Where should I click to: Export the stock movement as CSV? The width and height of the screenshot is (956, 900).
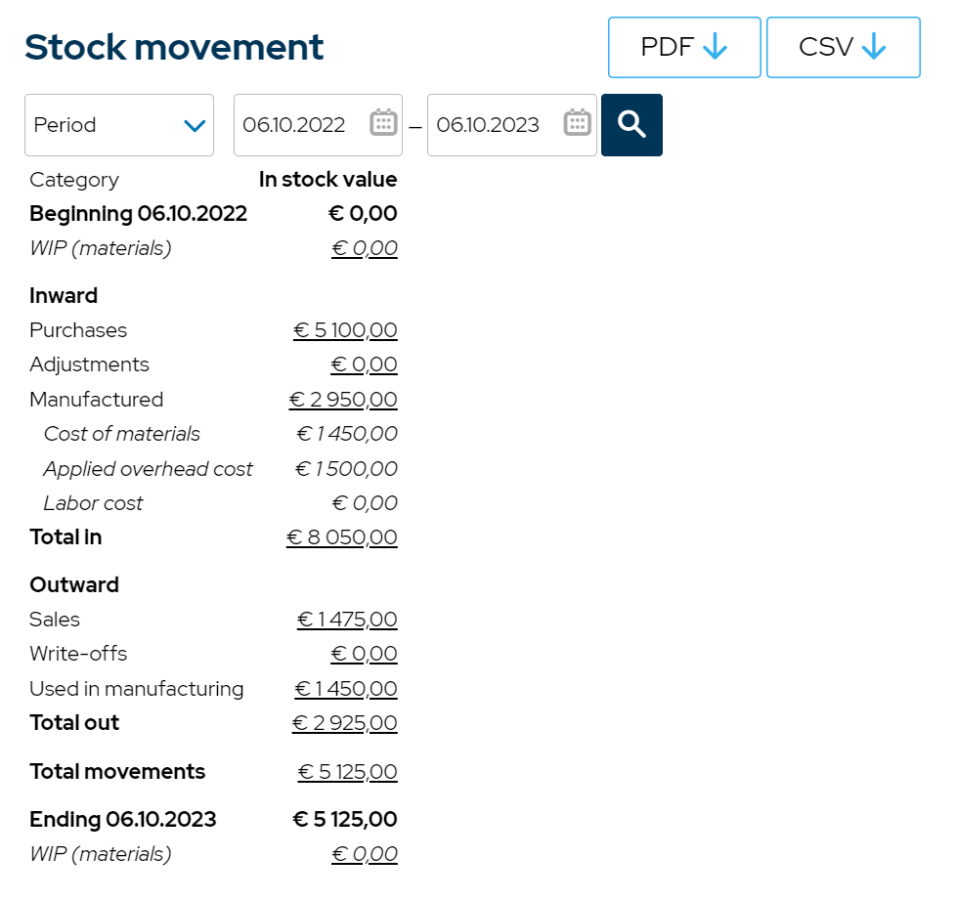[843, 46]
